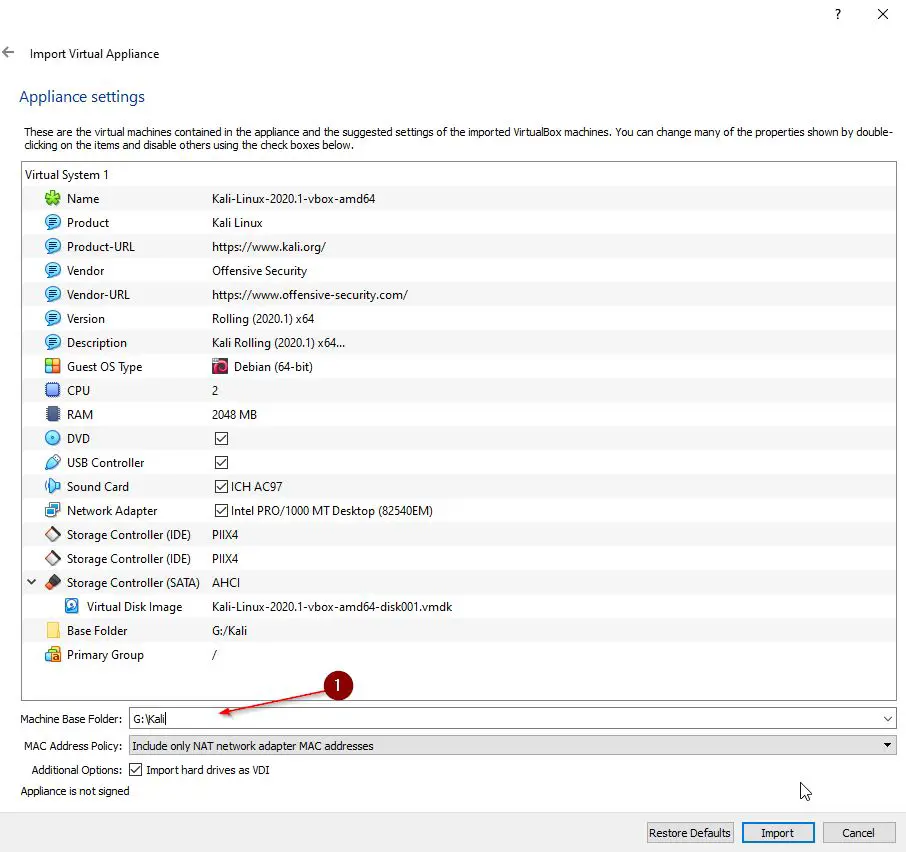Image resolution: width=906 pixels, height=852 pixels.
Task: Open the Machine Base Folder dropdown arrow
Action: [888, 719]
